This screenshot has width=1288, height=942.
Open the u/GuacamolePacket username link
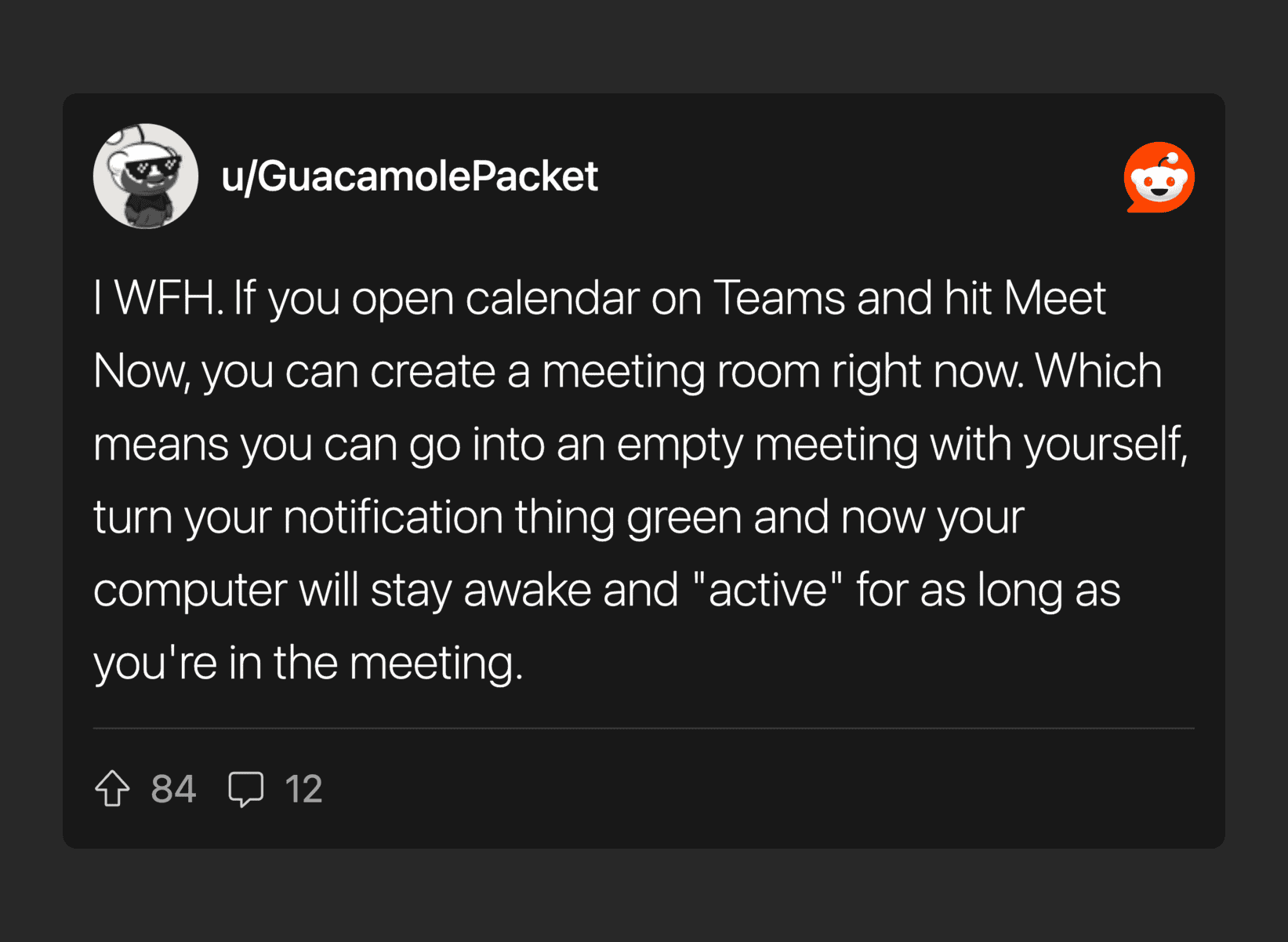(x=409, y=176)
